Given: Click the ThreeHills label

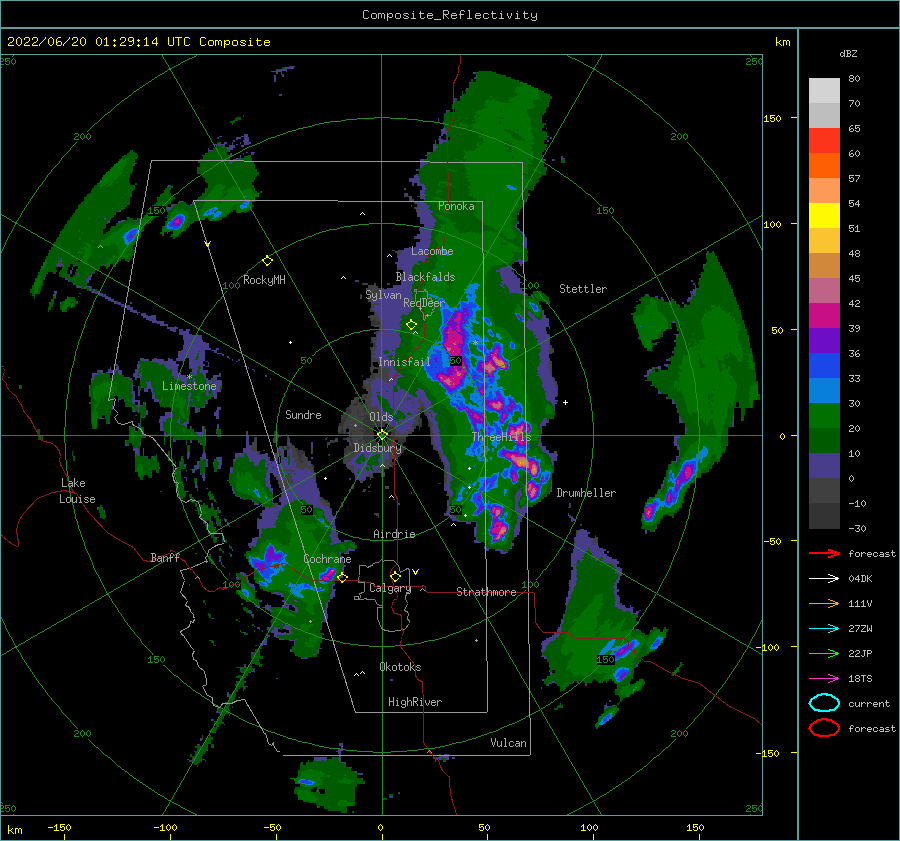Looking at the screenshot, I should 502,437.
